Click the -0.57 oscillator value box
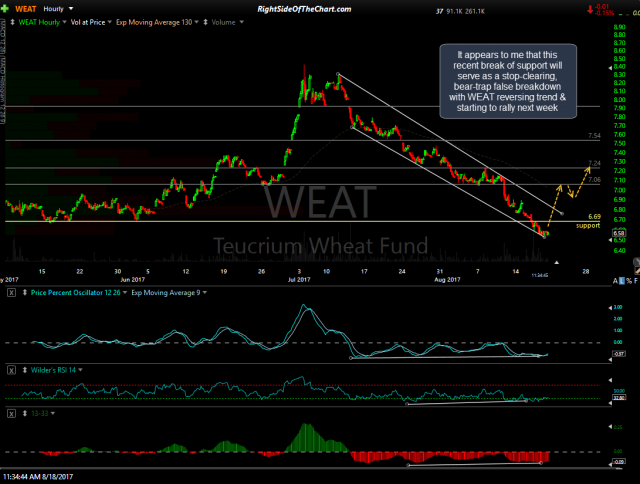Image resolution: width=640 pixels, height=484 pixels. point(619,354)
